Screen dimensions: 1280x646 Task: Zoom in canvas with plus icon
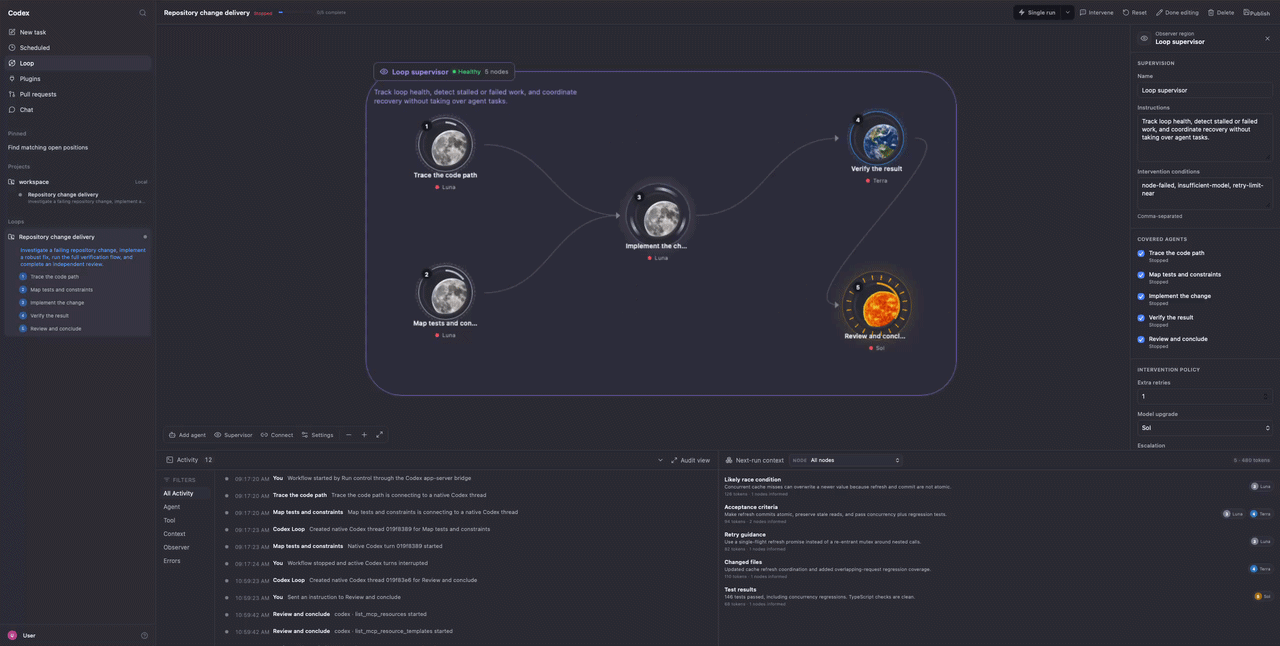[x=364, y=435]
